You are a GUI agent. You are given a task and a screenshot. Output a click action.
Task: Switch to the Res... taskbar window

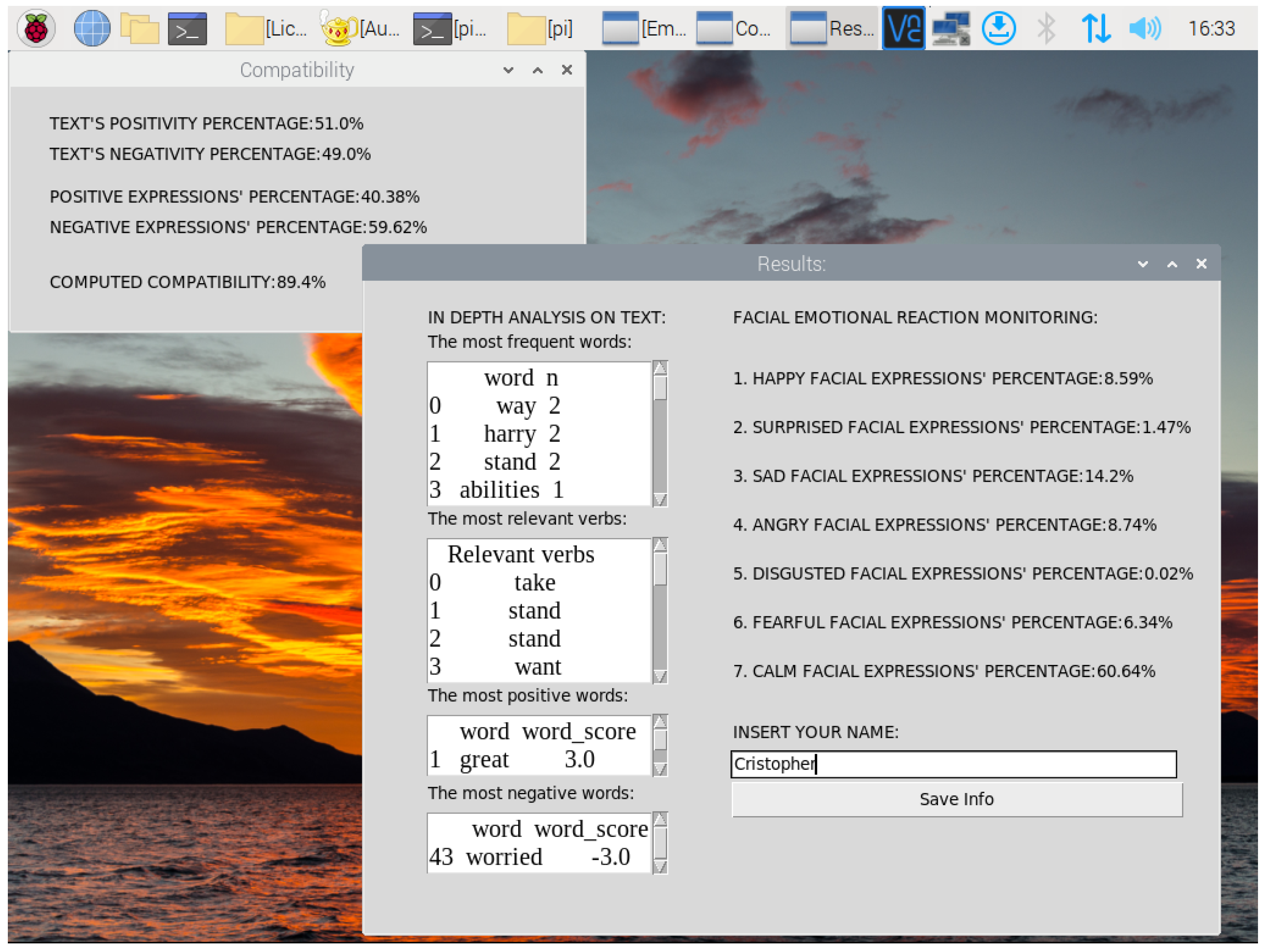tap(832, 28)
